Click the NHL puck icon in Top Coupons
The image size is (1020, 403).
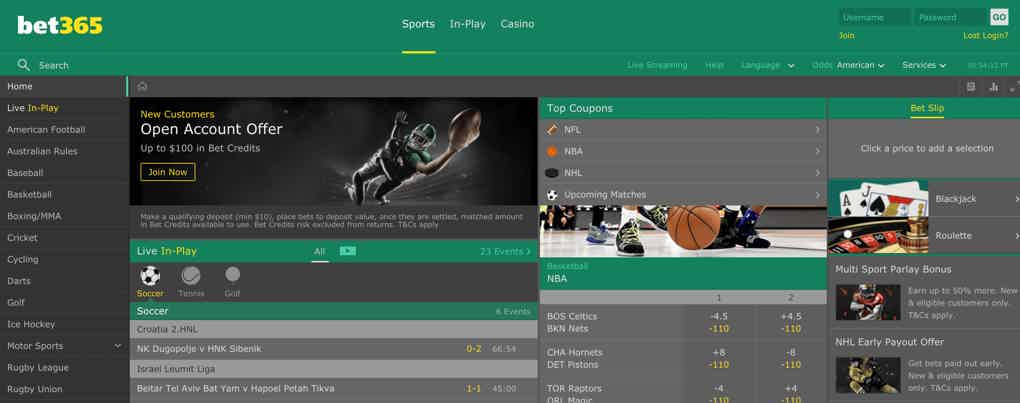(552, 173)
